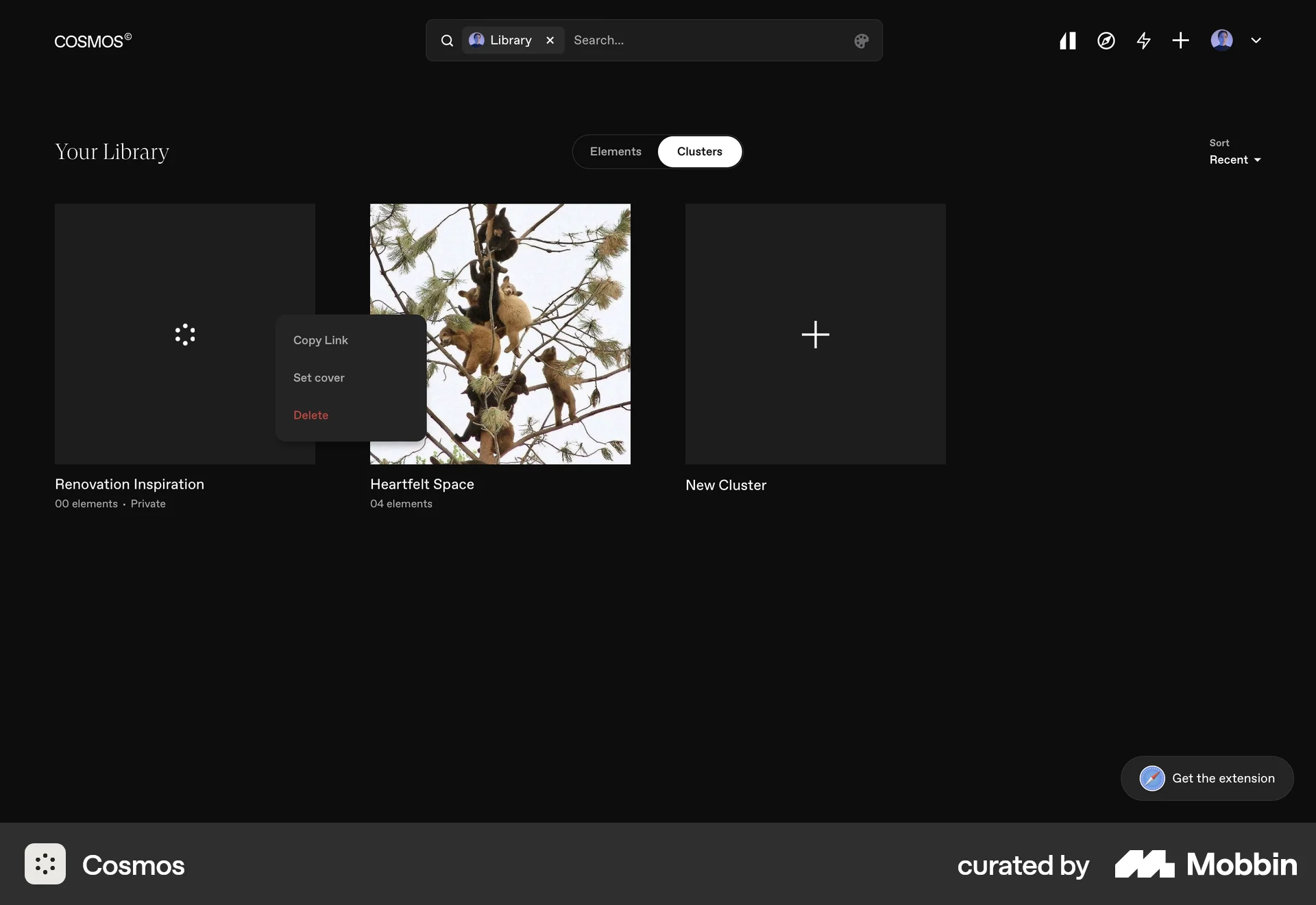Remove the Library search filter

(550, 40)
